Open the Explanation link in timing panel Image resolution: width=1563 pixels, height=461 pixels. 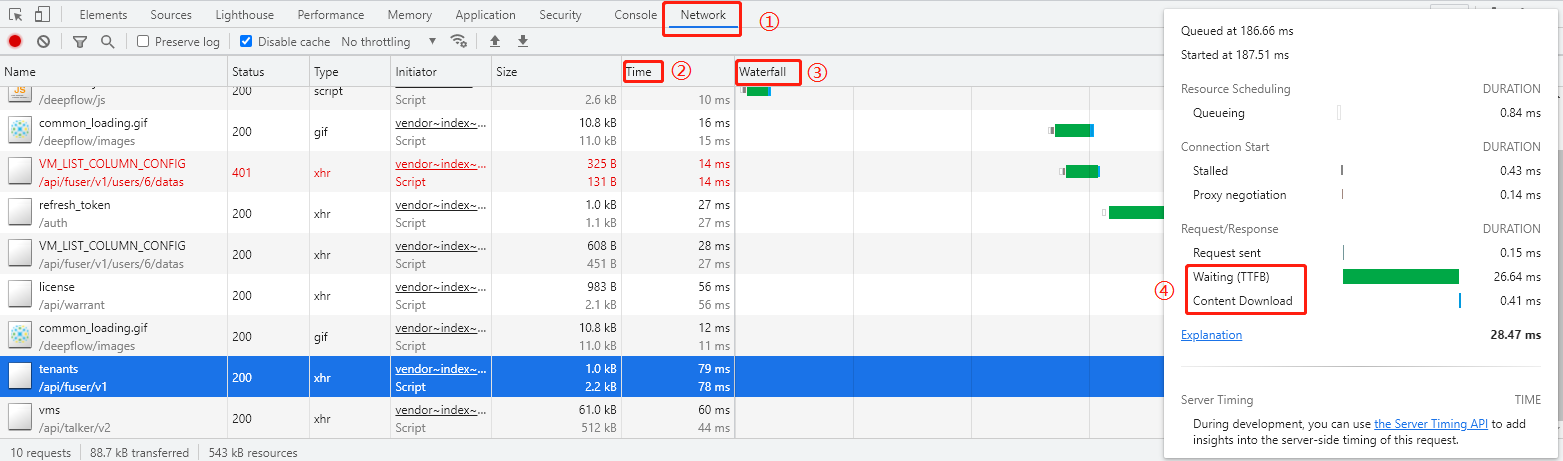1211,335
